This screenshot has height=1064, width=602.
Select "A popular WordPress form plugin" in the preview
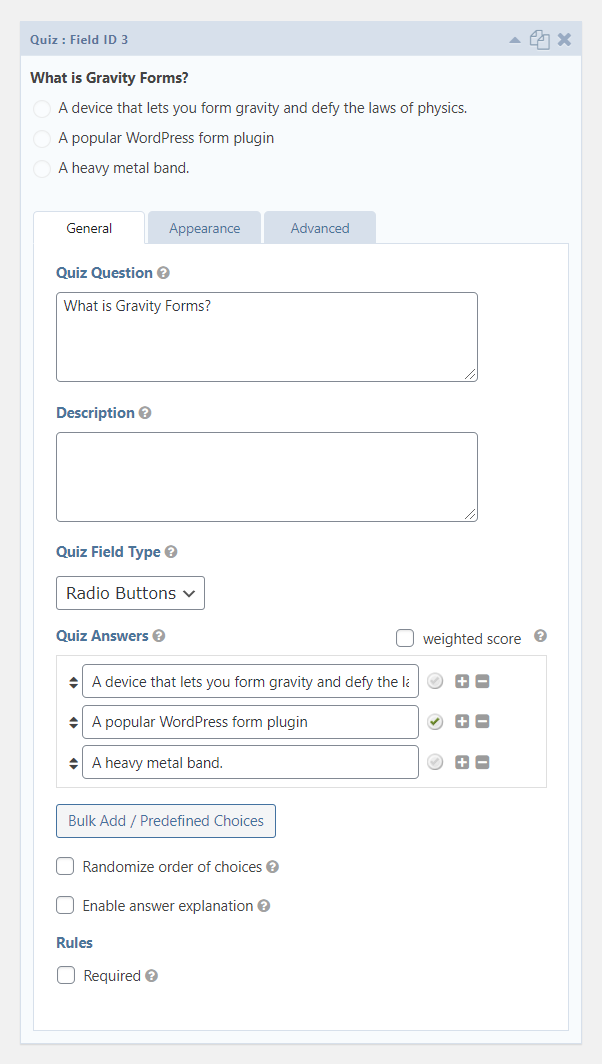coord(41,139)
